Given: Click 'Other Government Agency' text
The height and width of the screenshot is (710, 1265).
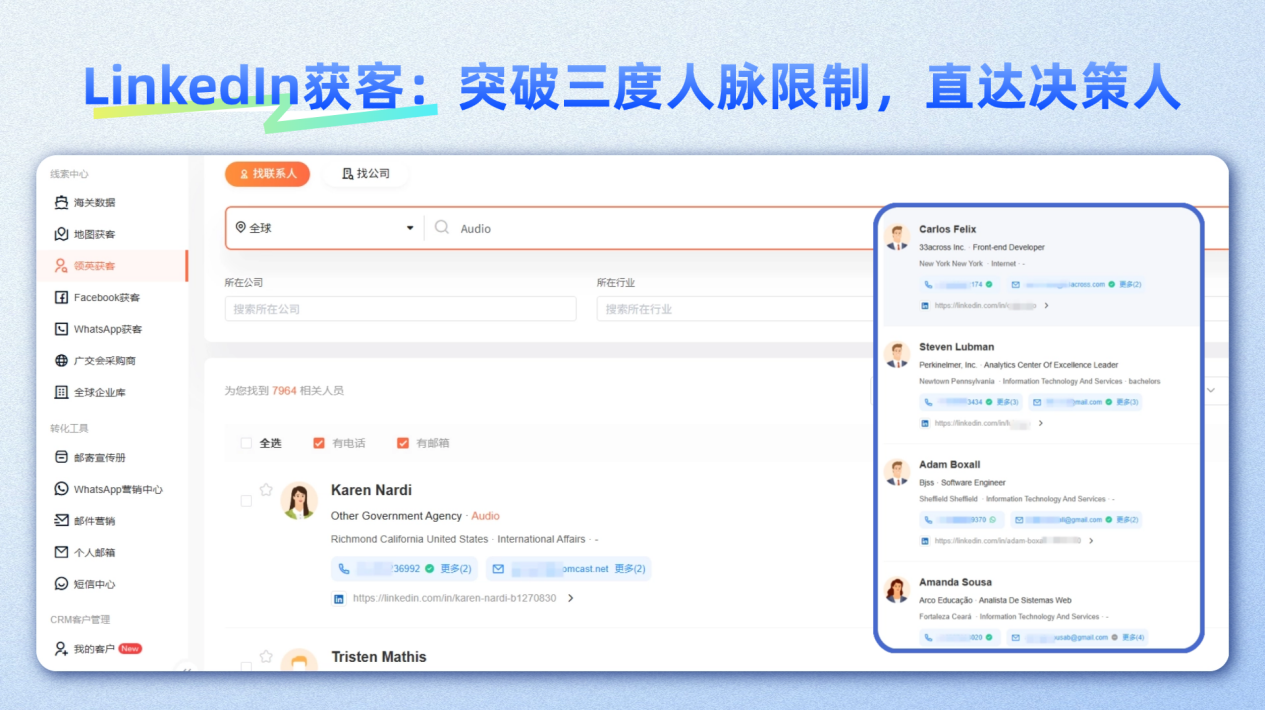Looking at the screenshot, I should click(396, 516).
